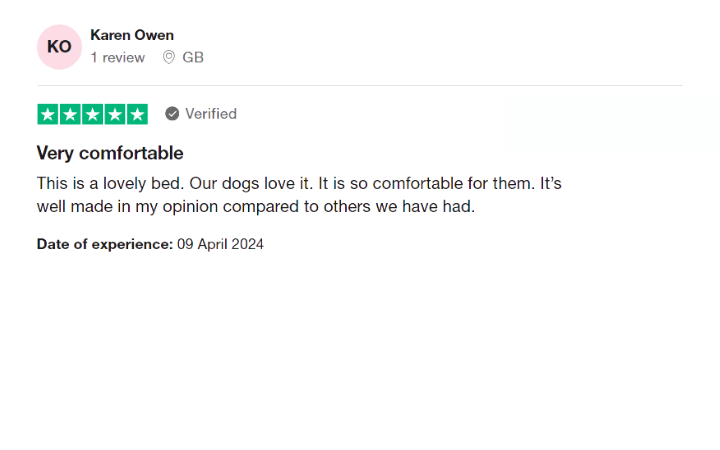Open the 'Very comfortable' review title
Viewport: 720px width, 450px height.
110,153
